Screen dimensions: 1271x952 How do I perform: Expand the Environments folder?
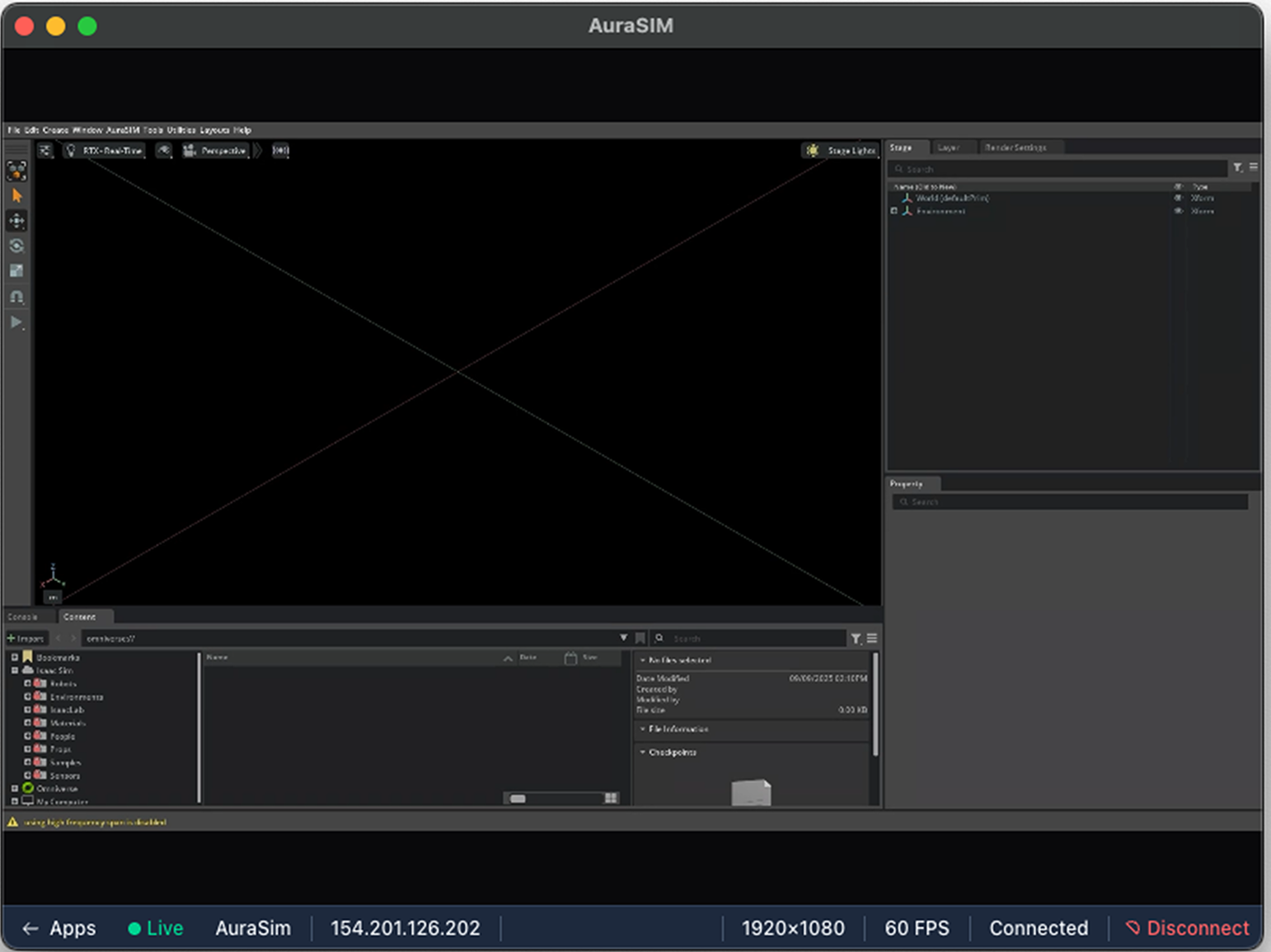[x=28, y=697]
